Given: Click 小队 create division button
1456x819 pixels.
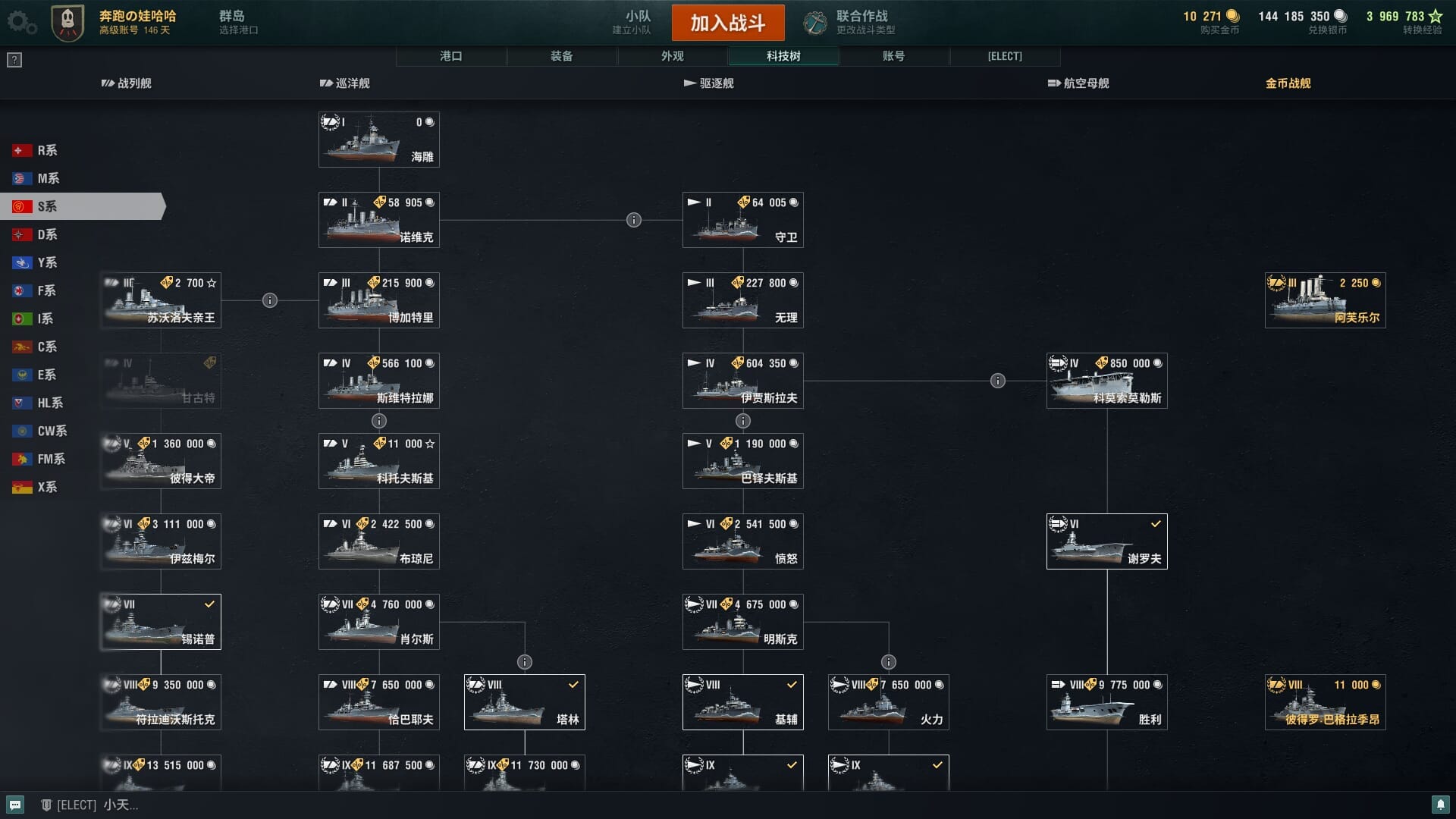Looking at the screenshot, I should [x=632, y=22].
